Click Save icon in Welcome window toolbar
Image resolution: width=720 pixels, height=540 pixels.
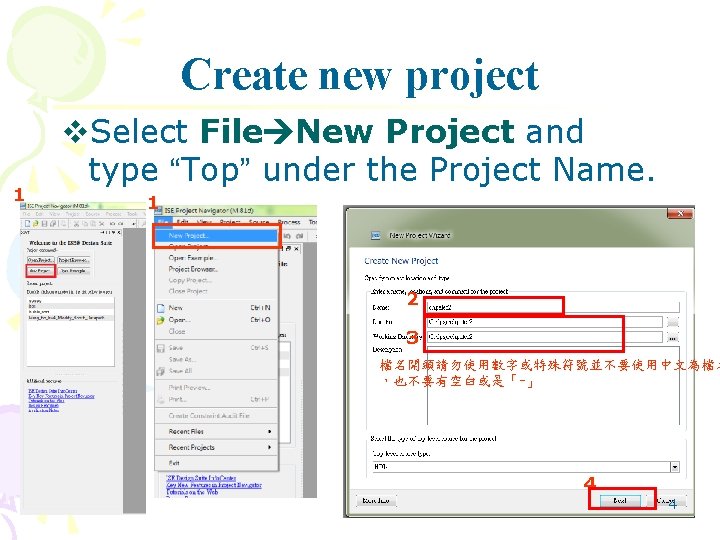45,224
